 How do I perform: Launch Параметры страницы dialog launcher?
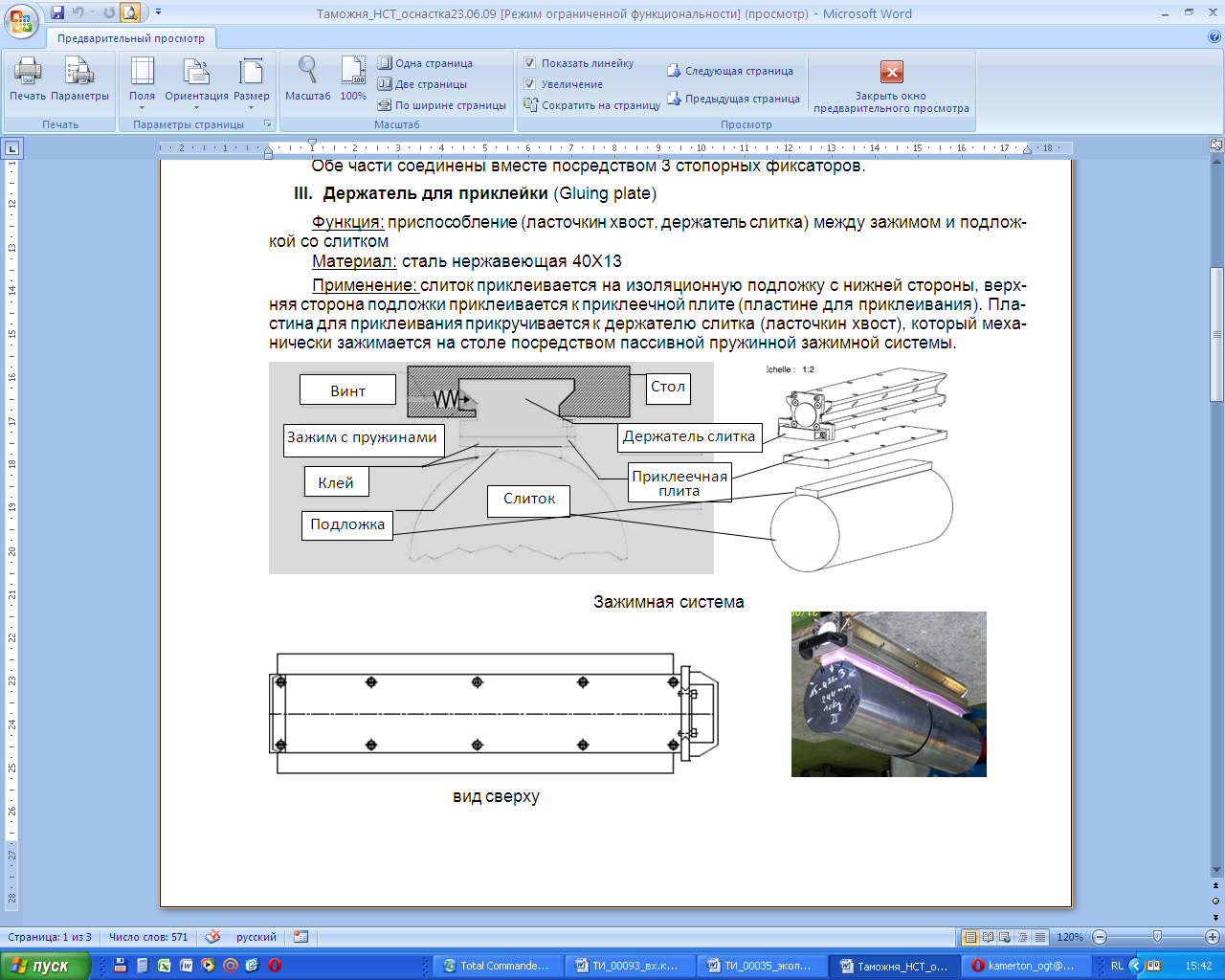pyautogui.click(x=268, y=124)
